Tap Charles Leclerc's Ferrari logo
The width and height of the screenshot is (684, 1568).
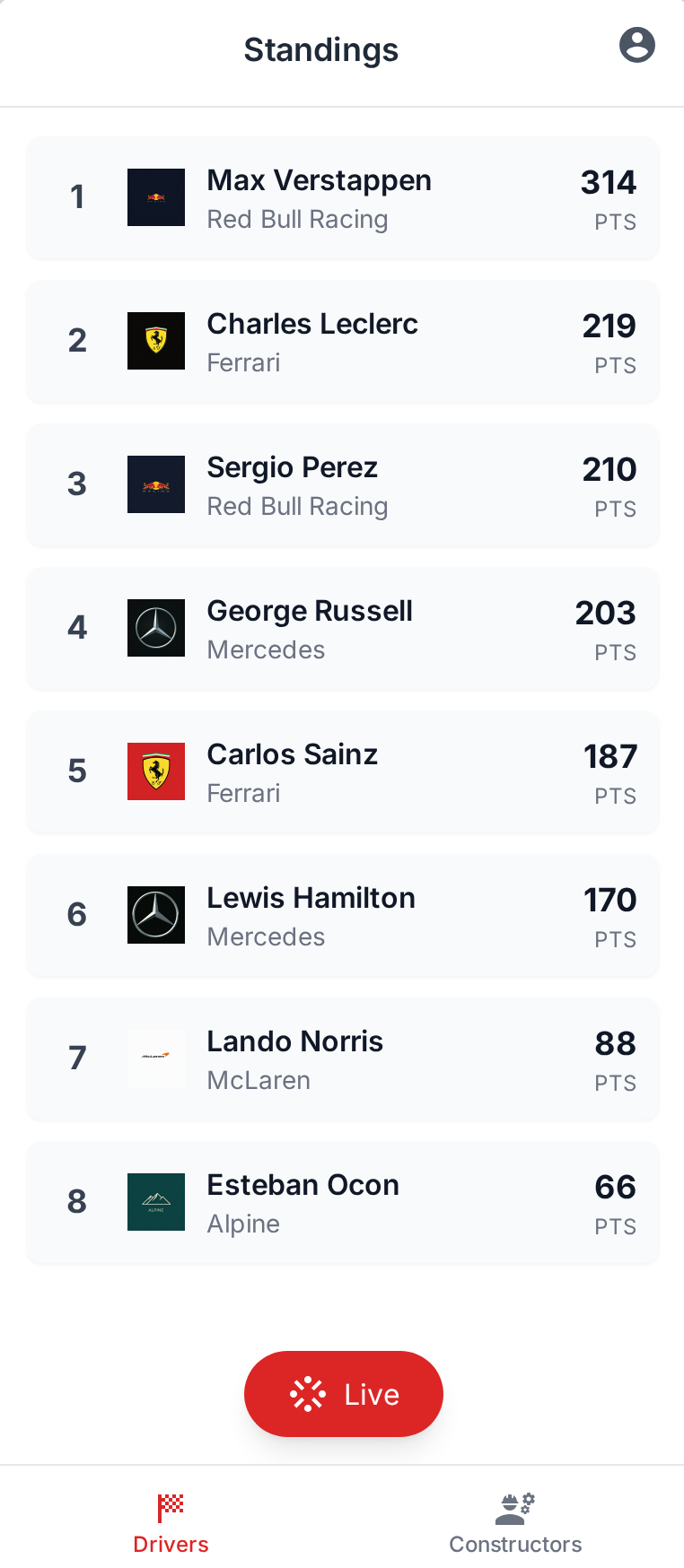156,341
